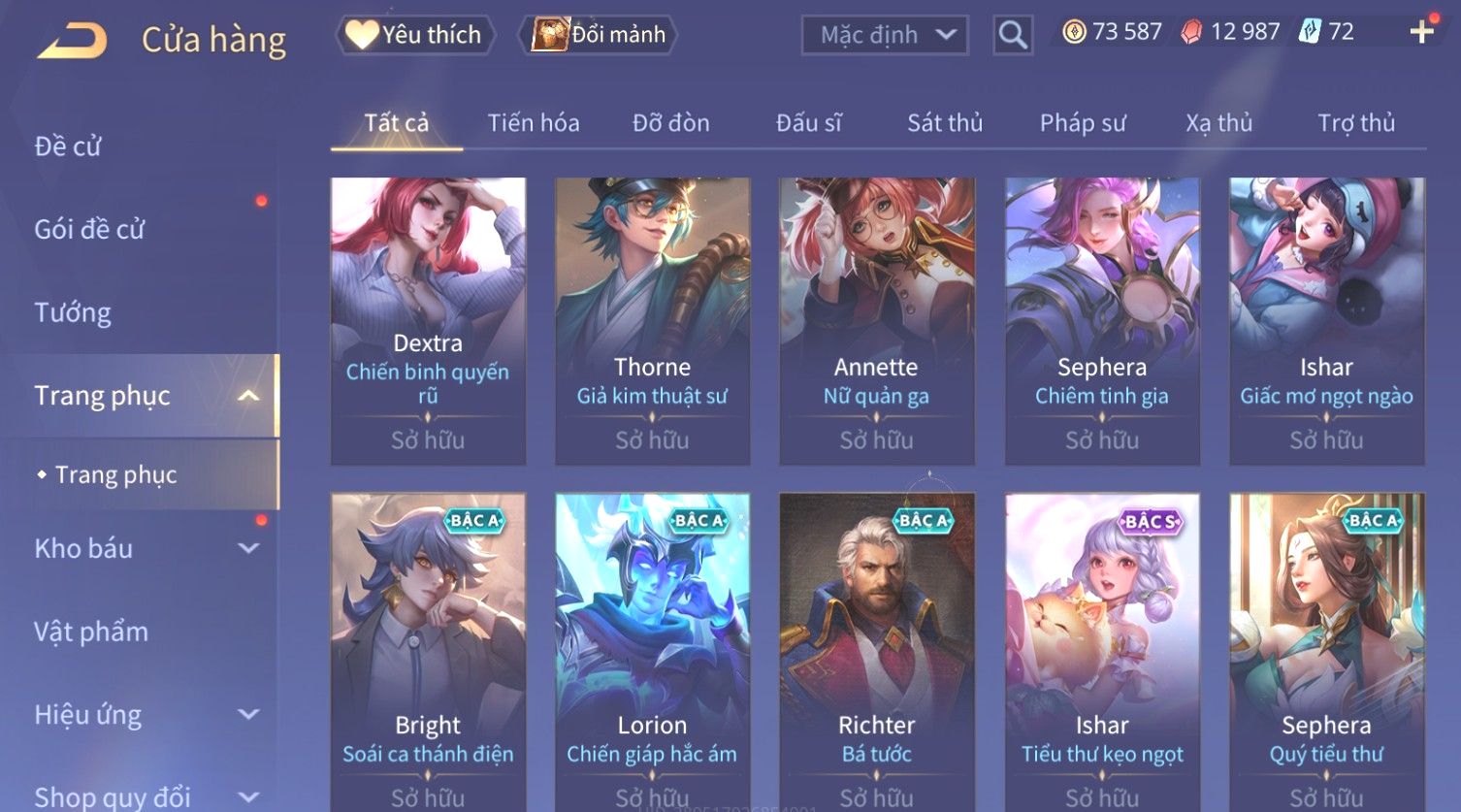This screenshot has width=1461, height=812.
Task: Click the gold coin currency icon
Action: click(x=1074, y=32)
